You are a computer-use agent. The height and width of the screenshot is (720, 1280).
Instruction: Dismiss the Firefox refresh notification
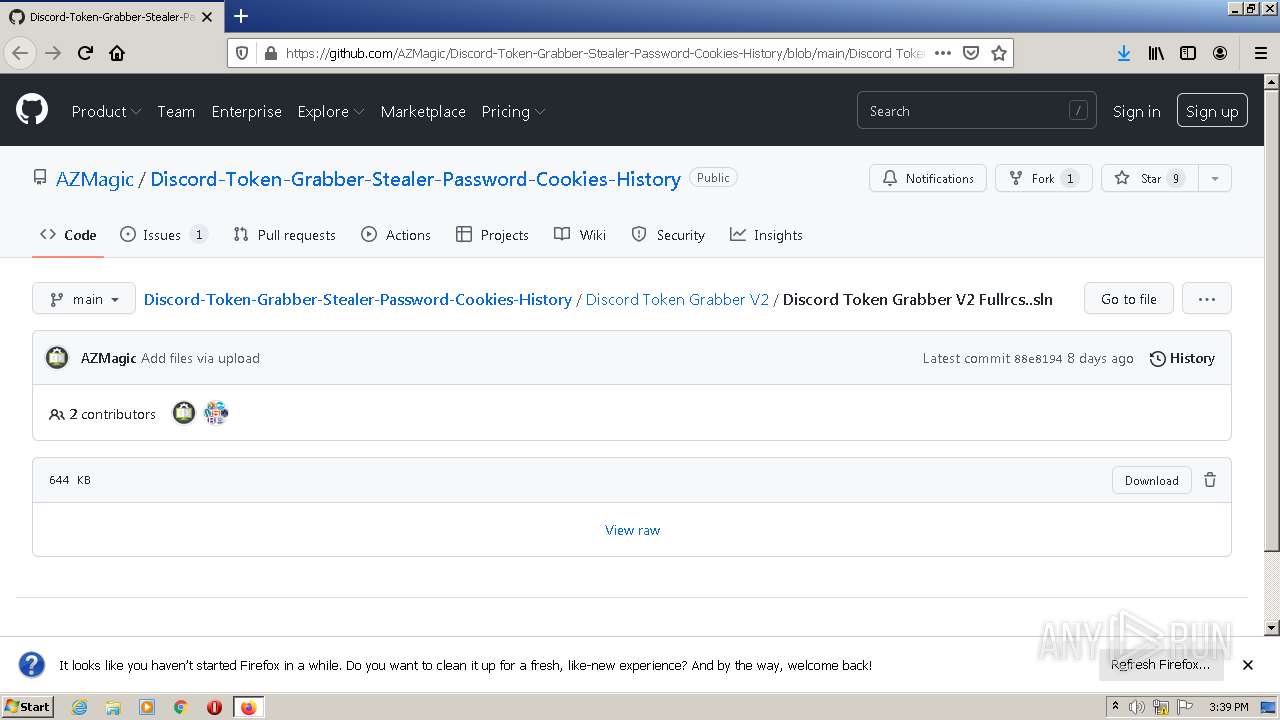point(1247,665)
